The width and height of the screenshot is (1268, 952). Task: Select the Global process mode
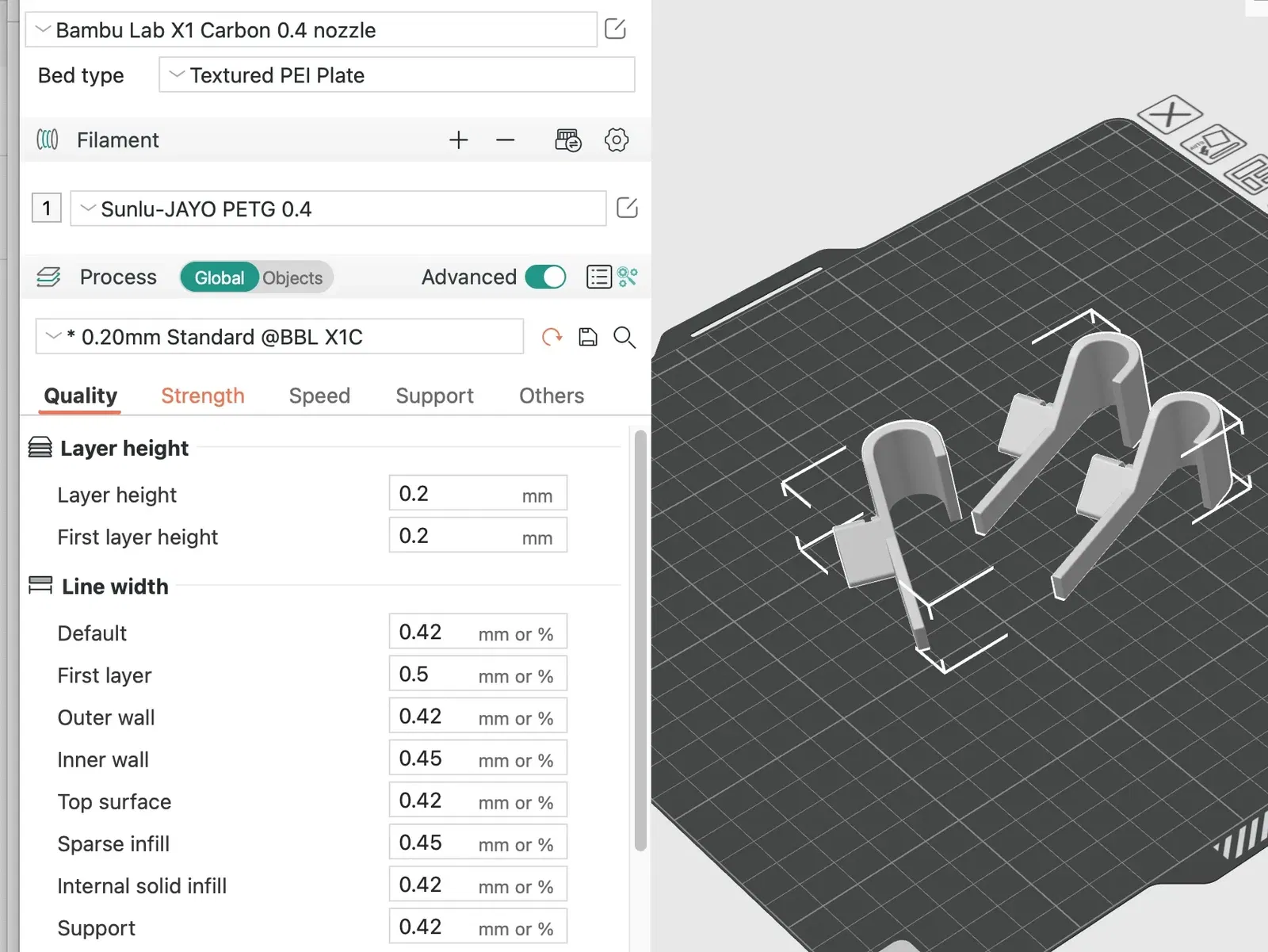coord(219,277)
